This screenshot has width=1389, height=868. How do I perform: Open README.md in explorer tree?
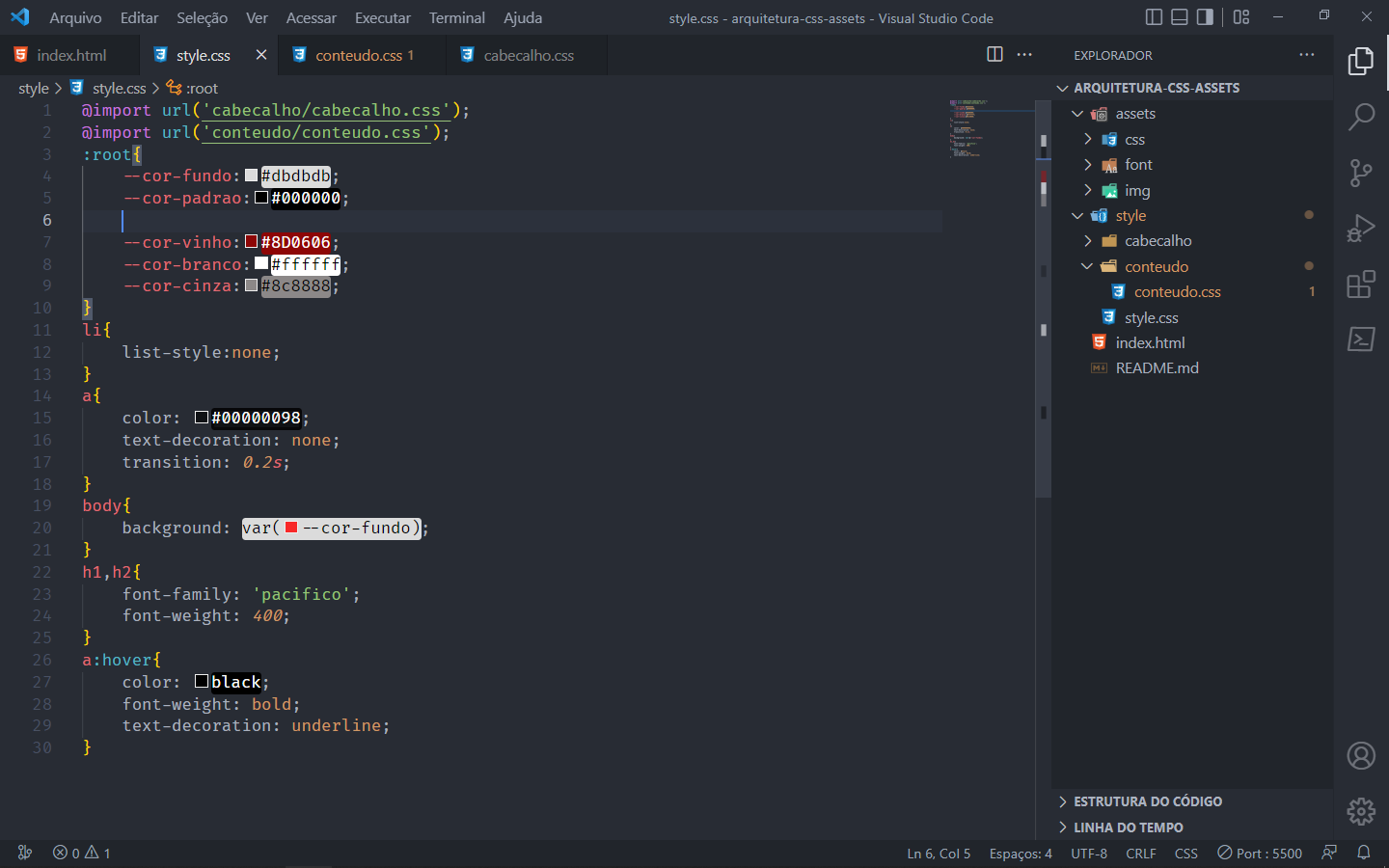tap(1157, 368)
